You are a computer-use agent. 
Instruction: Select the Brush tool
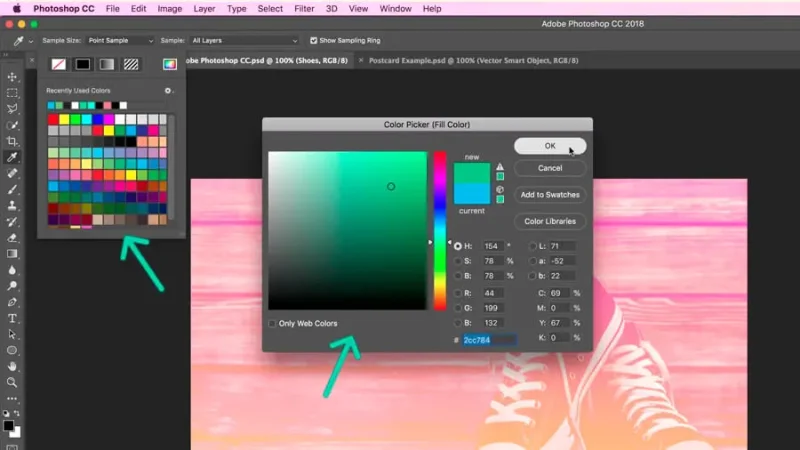coord(12,189)
